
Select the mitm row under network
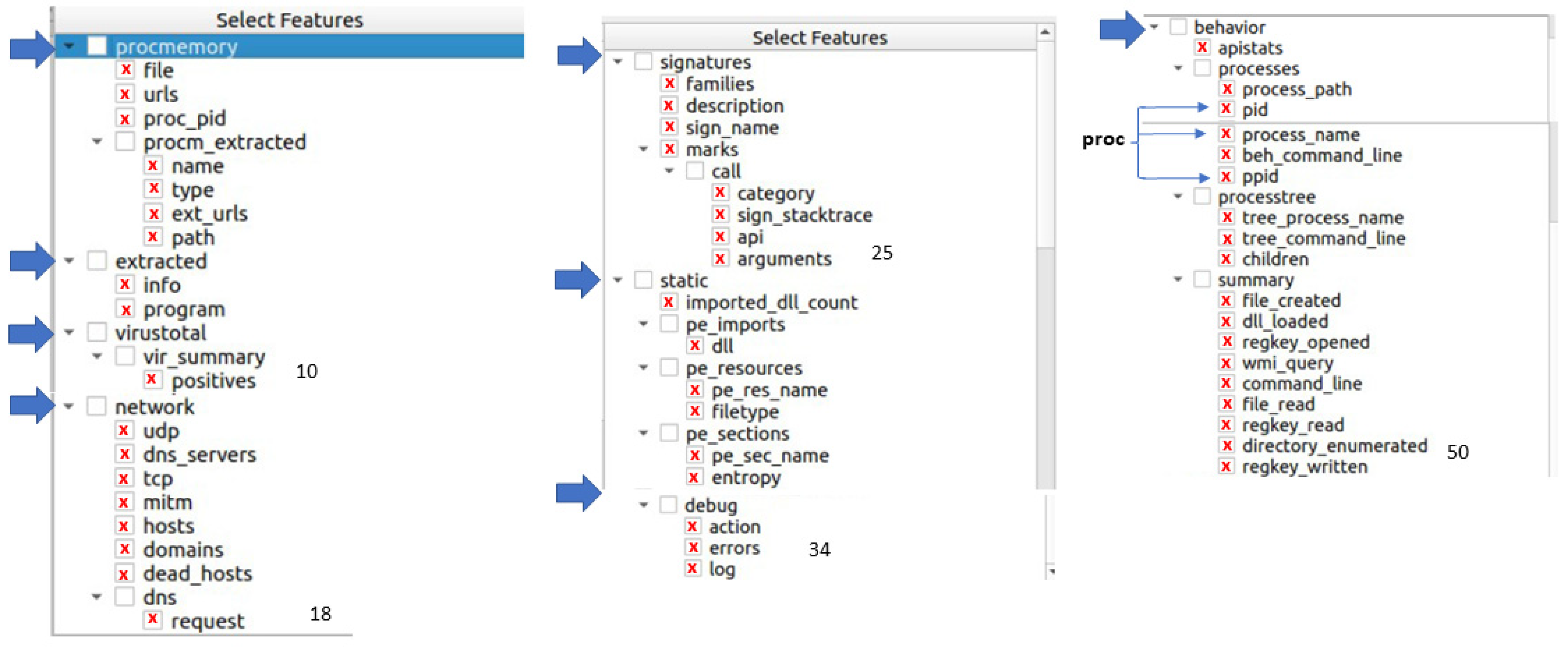167,502
